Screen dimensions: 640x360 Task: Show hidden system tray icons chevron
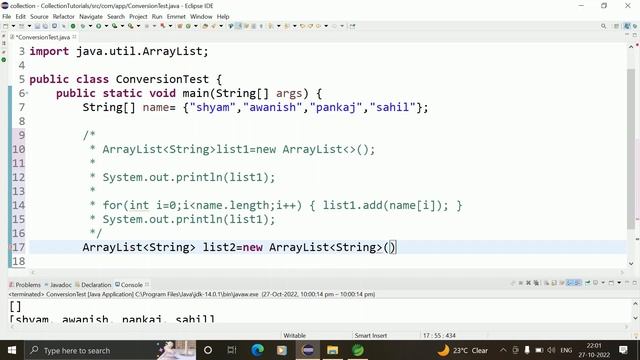pyautogui.click(x=503, y=350)
